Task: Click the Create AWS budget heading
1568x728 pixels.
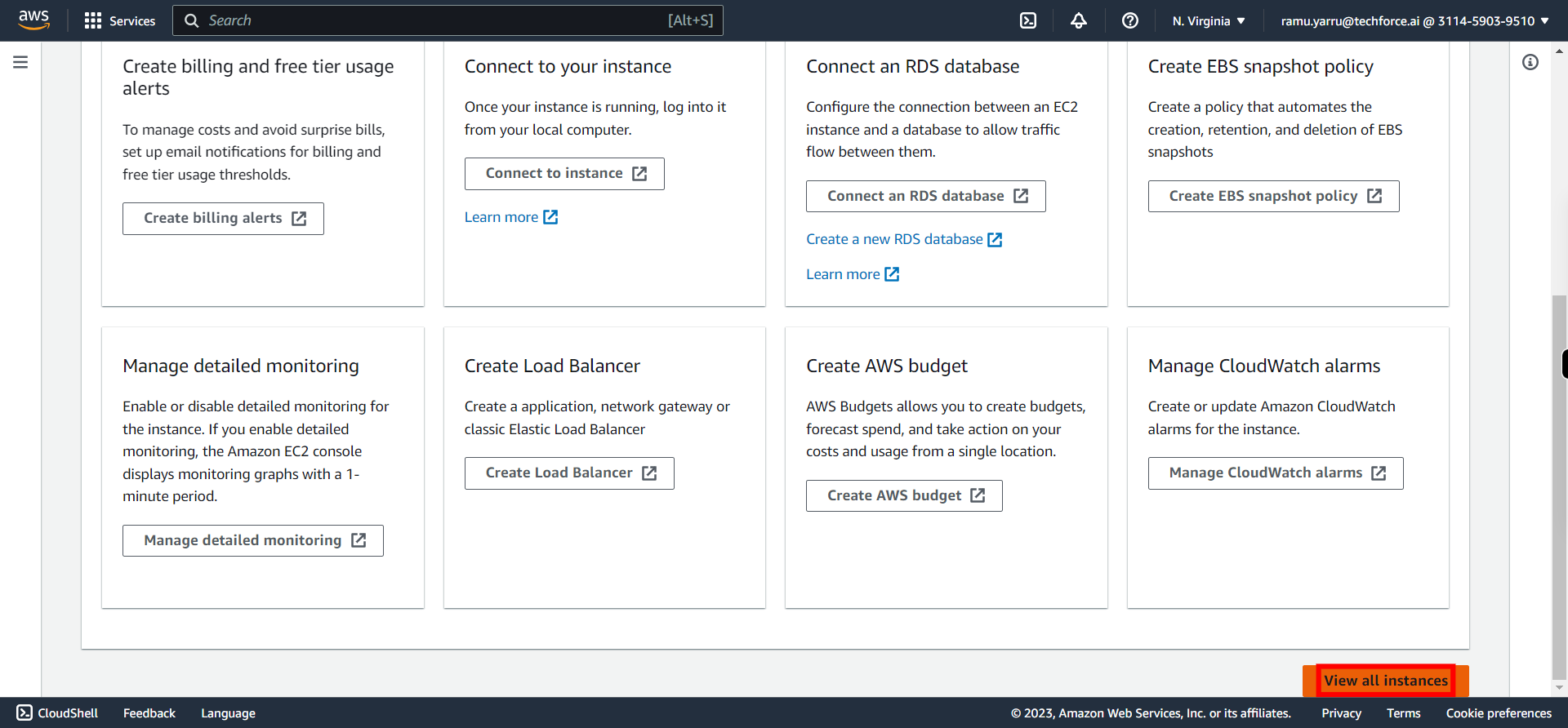Action: (x=887, y=366)
